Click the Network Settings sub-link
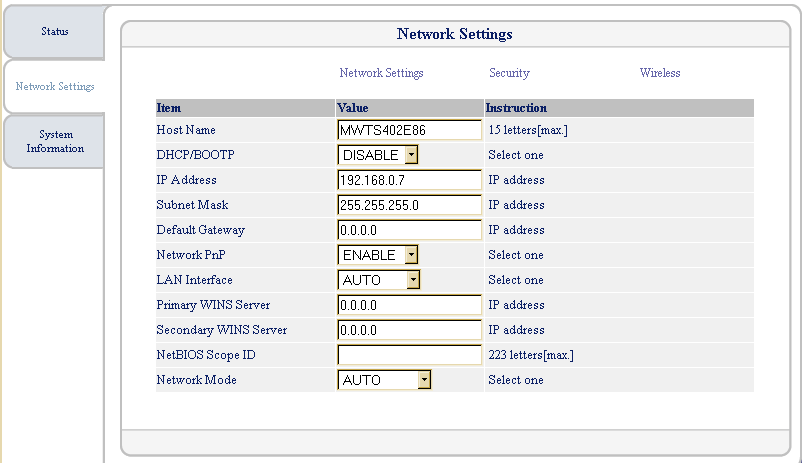The image size is (807, 463). point(381,73)
